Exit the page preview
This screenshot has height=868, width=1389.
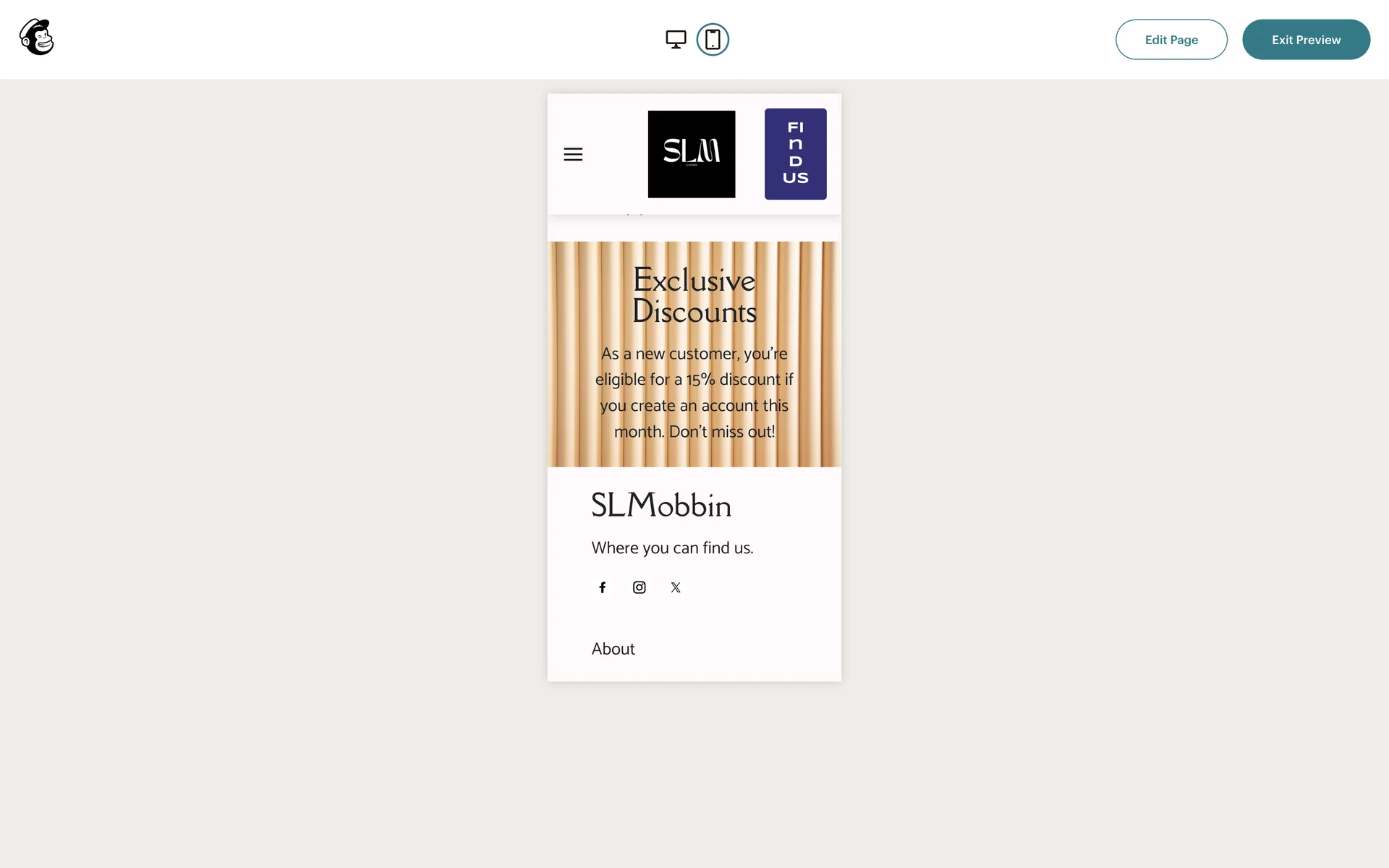[x=1306, y=40]
